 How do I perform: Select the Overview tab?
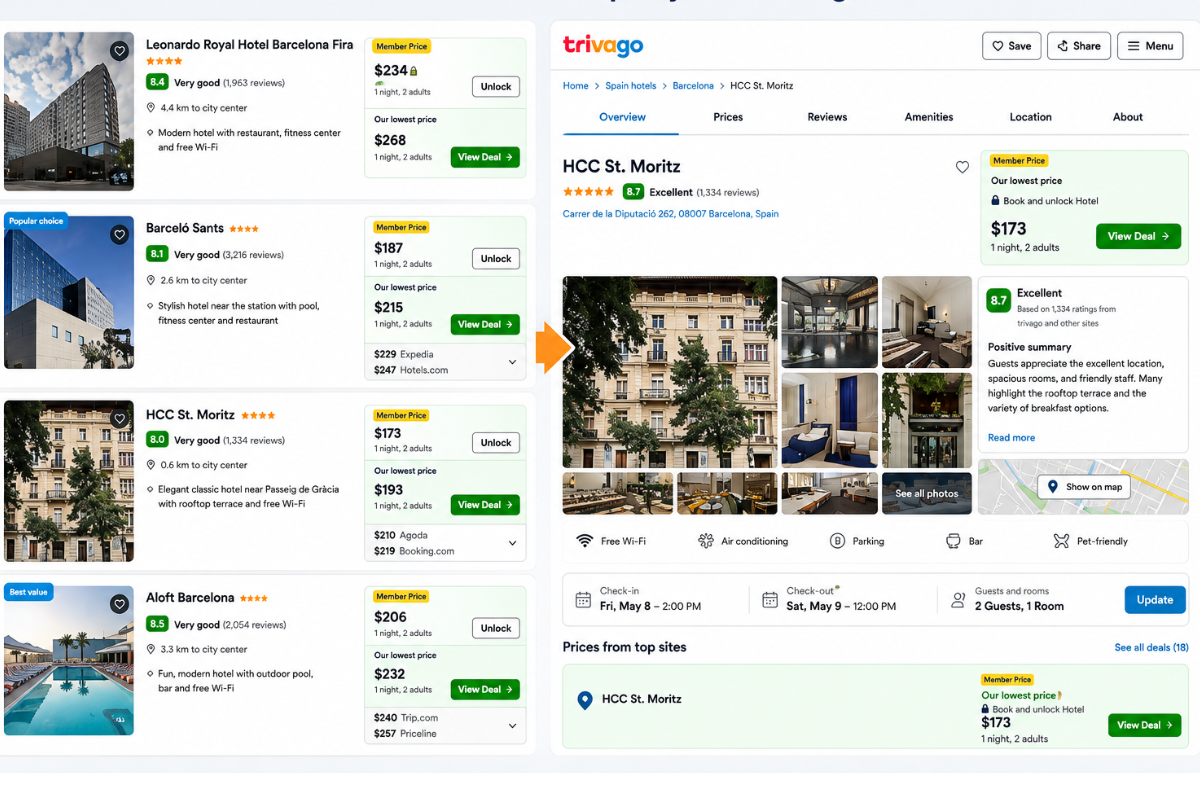(x=622, y=117)
